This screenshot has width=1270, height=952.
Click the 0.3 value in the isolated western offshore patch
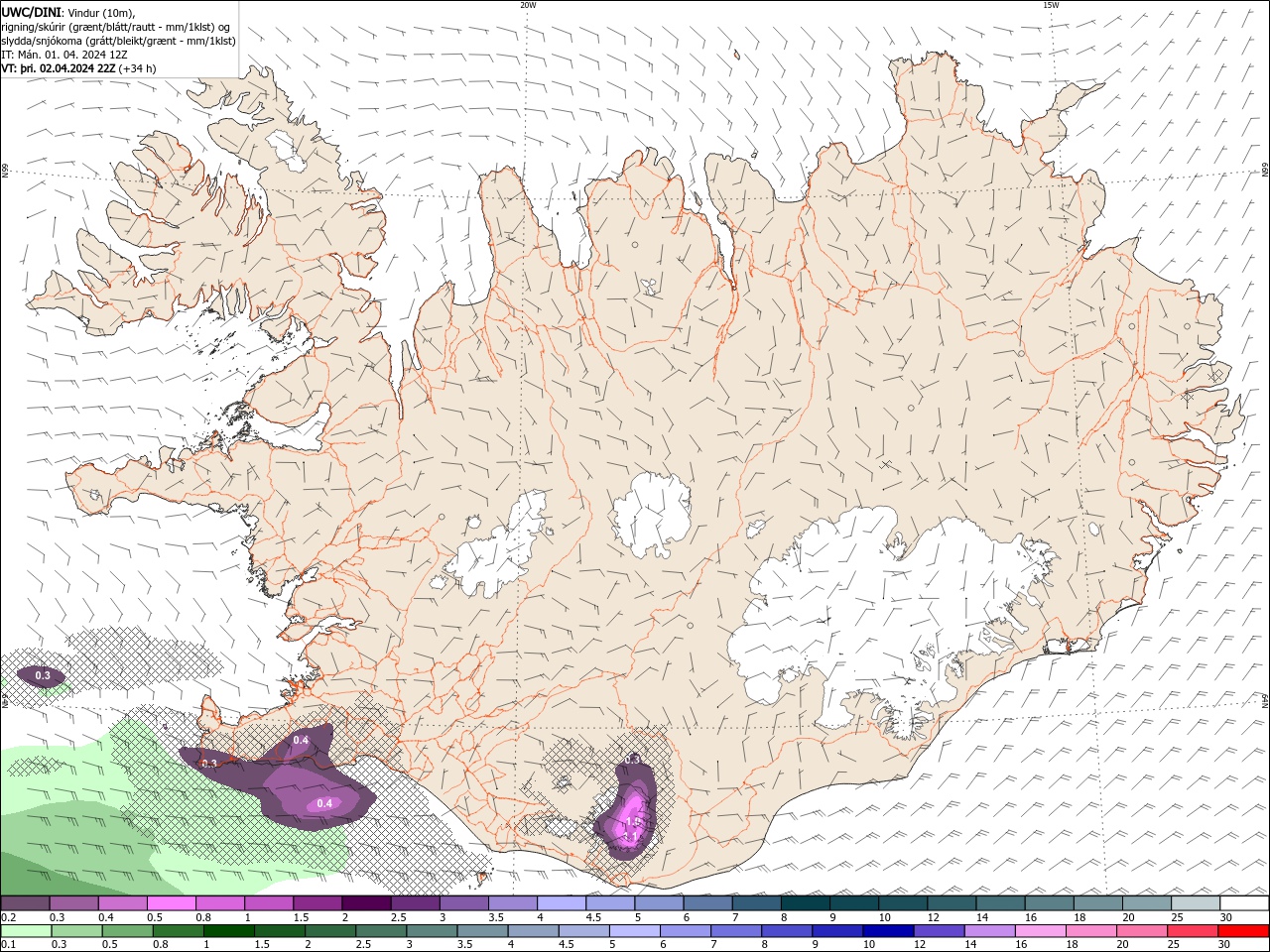pos(43,675)
